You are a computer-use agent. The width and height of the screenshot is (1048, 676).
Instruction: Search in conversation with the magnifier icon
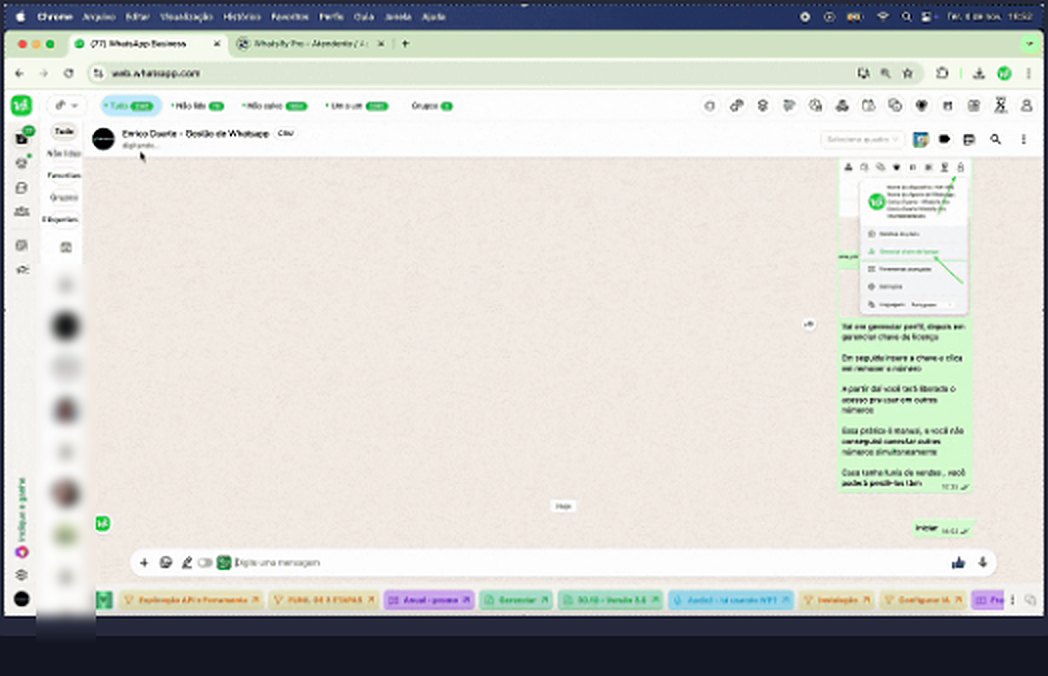click(995, 139)
